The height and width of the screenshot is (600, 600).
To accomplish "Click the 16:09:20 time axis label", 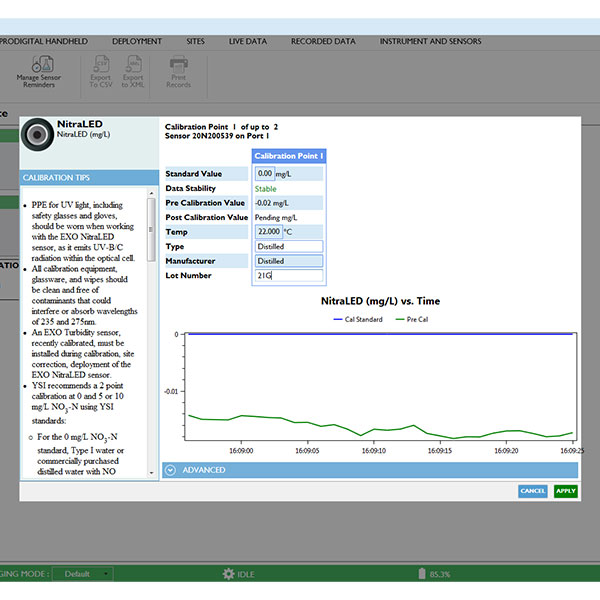I will 506,451.
